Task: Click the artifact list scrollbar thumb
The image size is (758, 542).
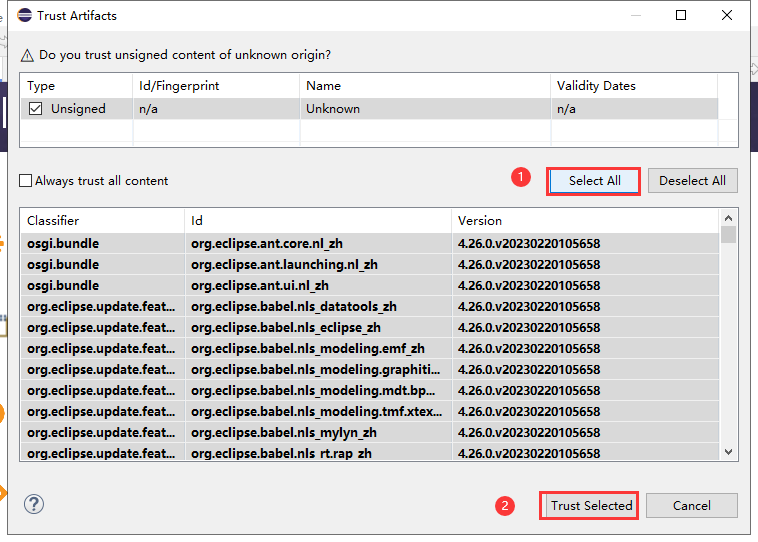Action: pos(729,235)
